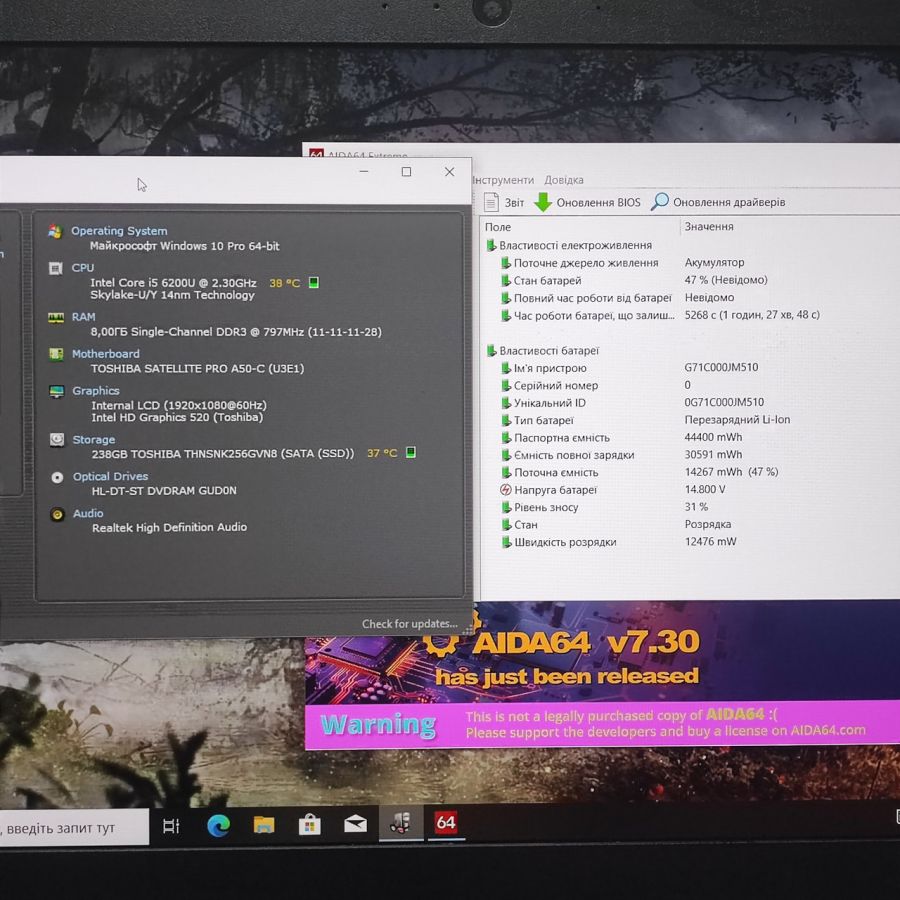
Task: Select the Ім'я пристрою row
Action: [x=689, y=368]
